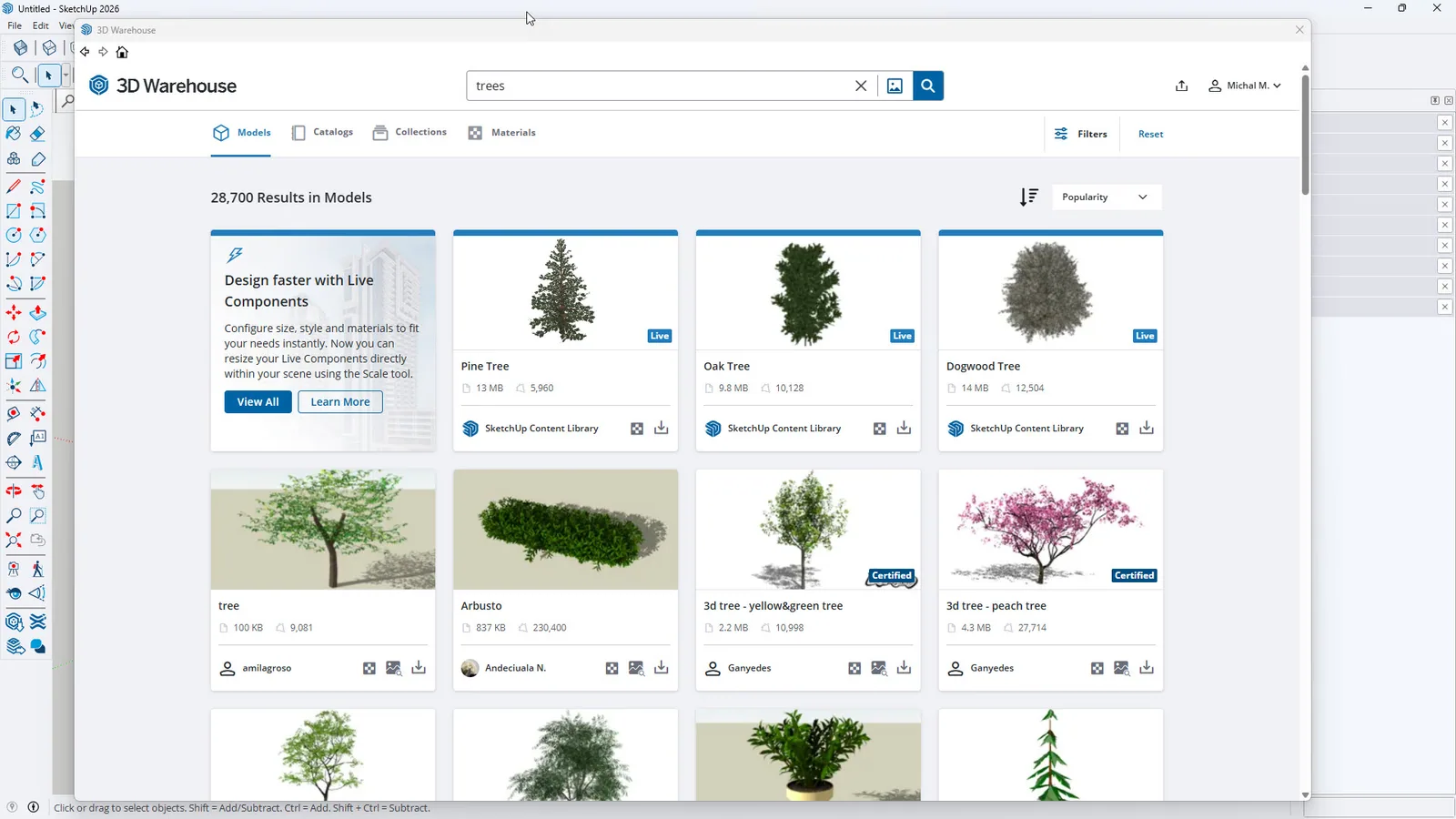1456x819 pixels.
Task: Switch to the Models tab
Action: [241, 133]
